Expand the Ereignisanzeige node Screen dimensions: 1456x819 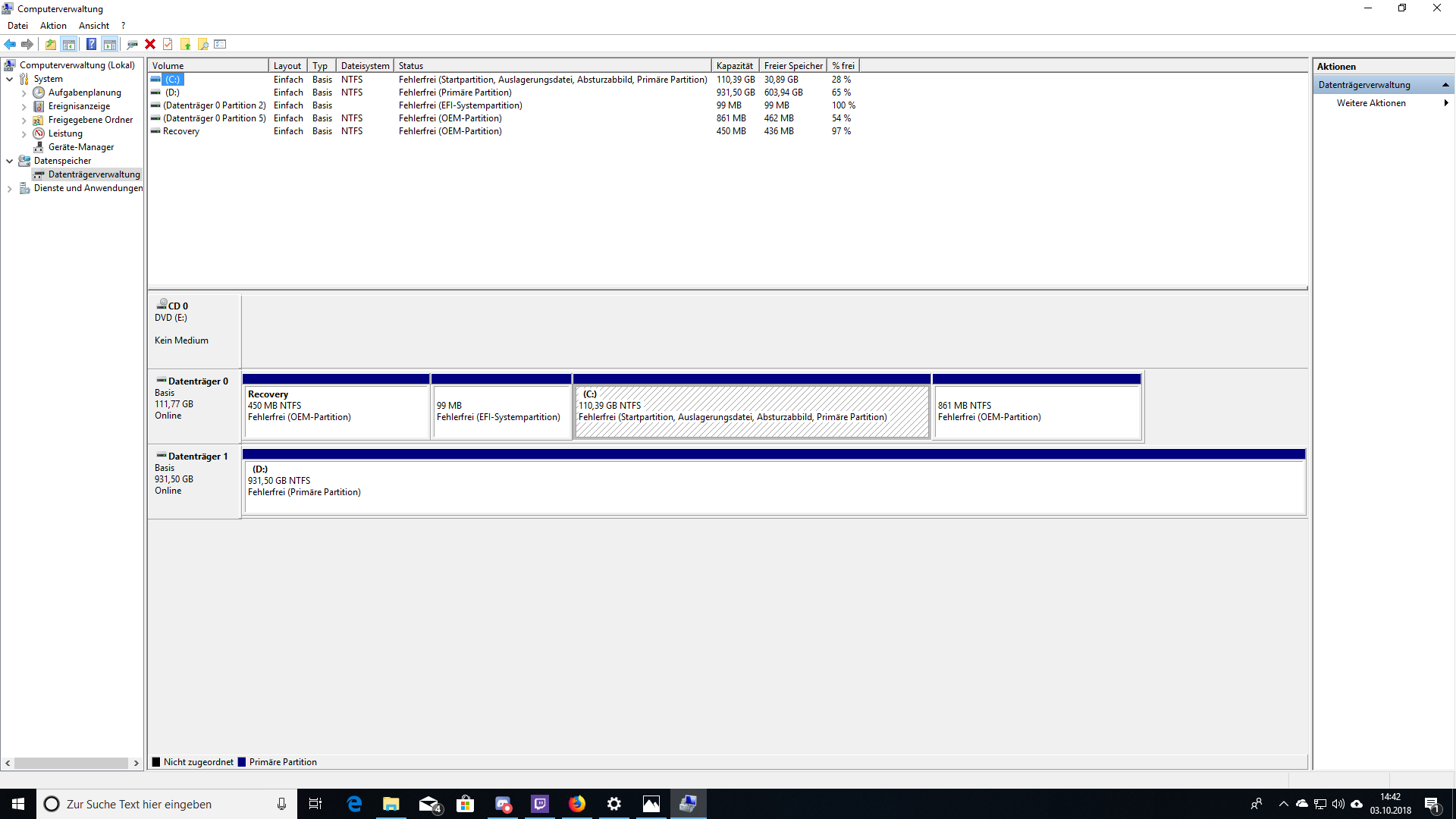24,106
